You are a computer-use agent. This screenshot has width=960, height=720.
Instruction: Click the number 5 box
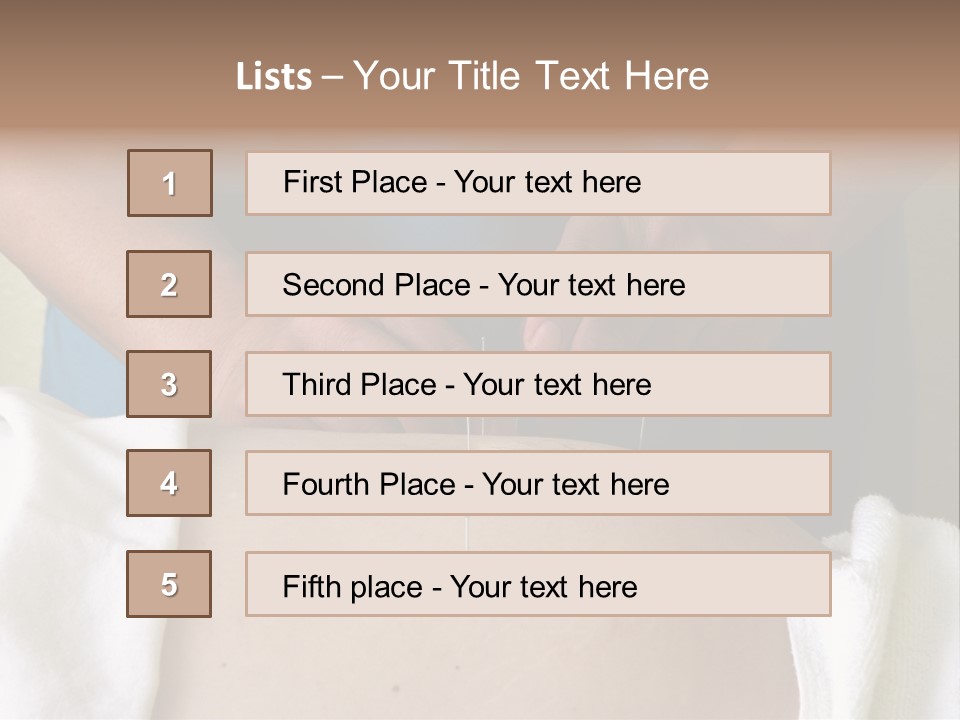(x=169, y=584)
